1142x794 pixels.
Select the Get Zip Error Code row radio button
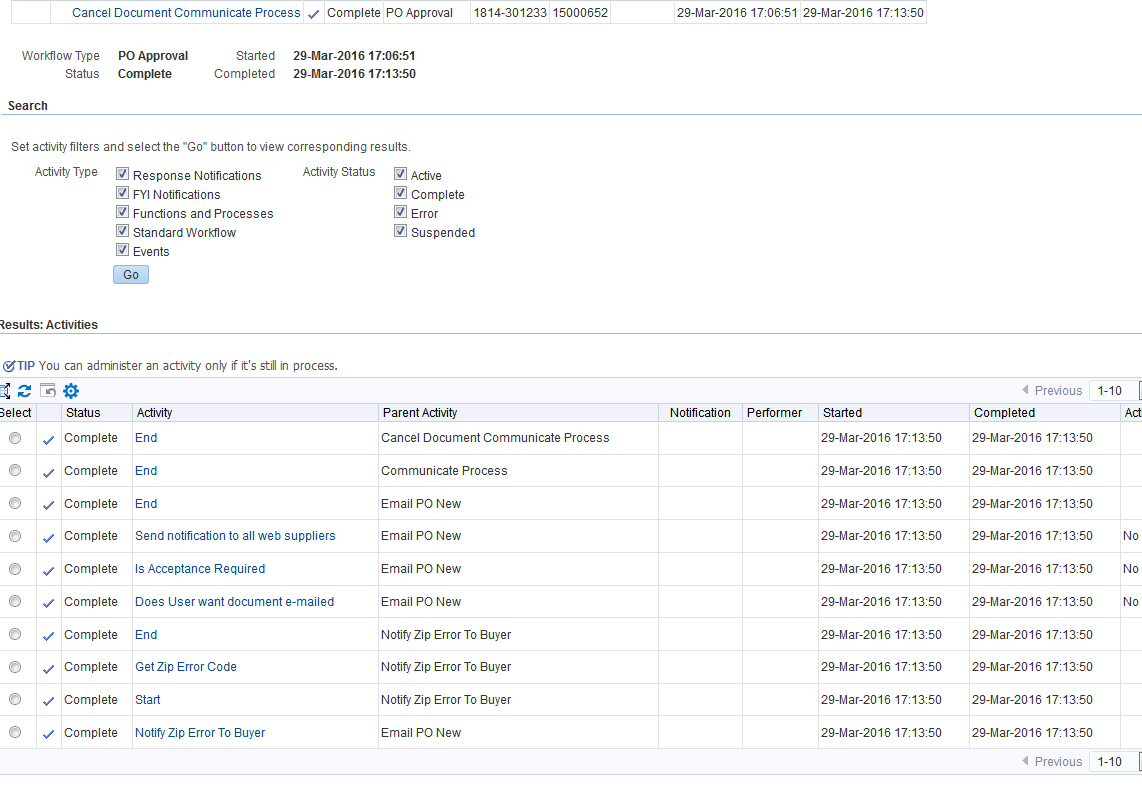[x=15, y=667]
